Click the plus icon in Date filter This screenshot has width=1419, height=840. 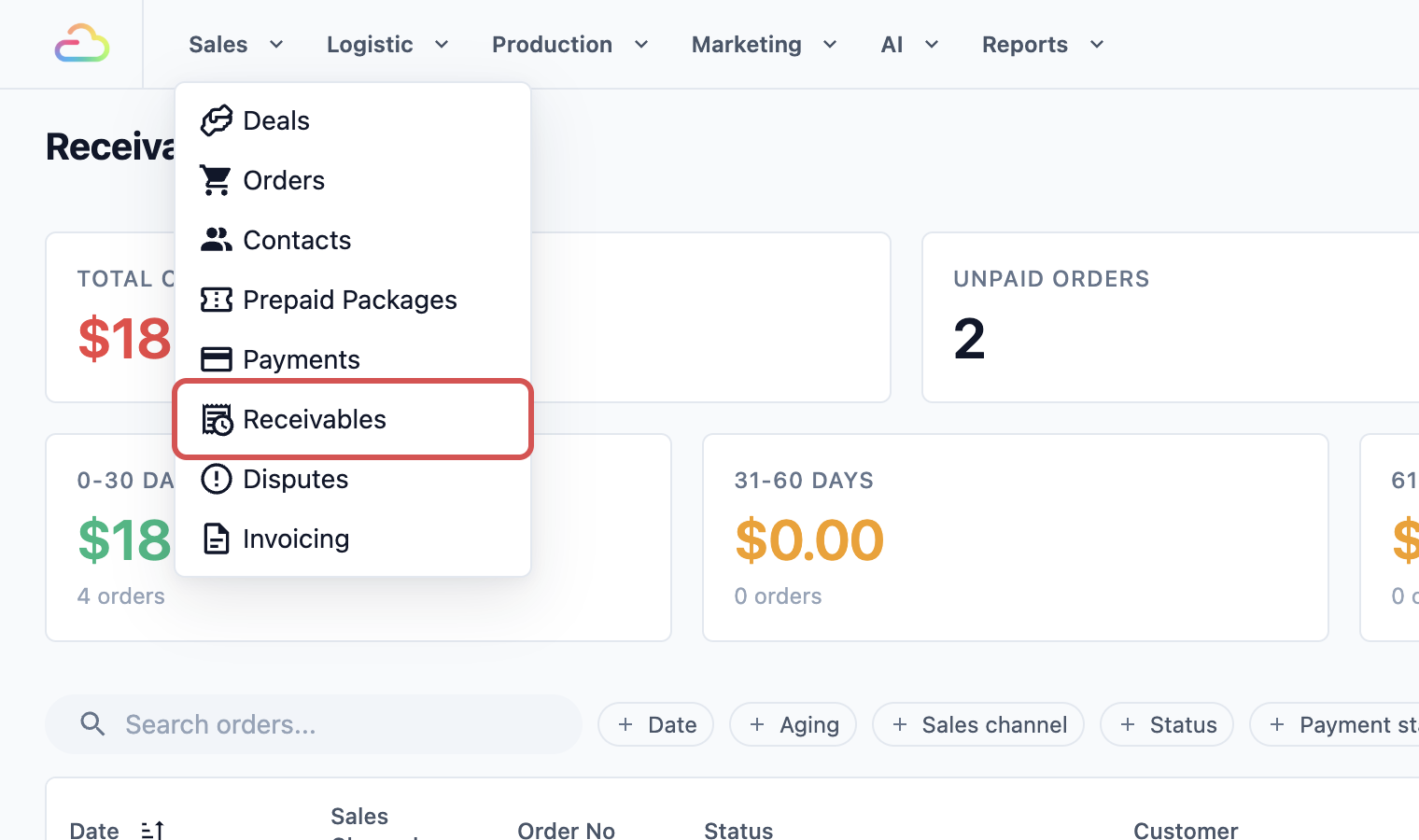[x=625, y=724]
